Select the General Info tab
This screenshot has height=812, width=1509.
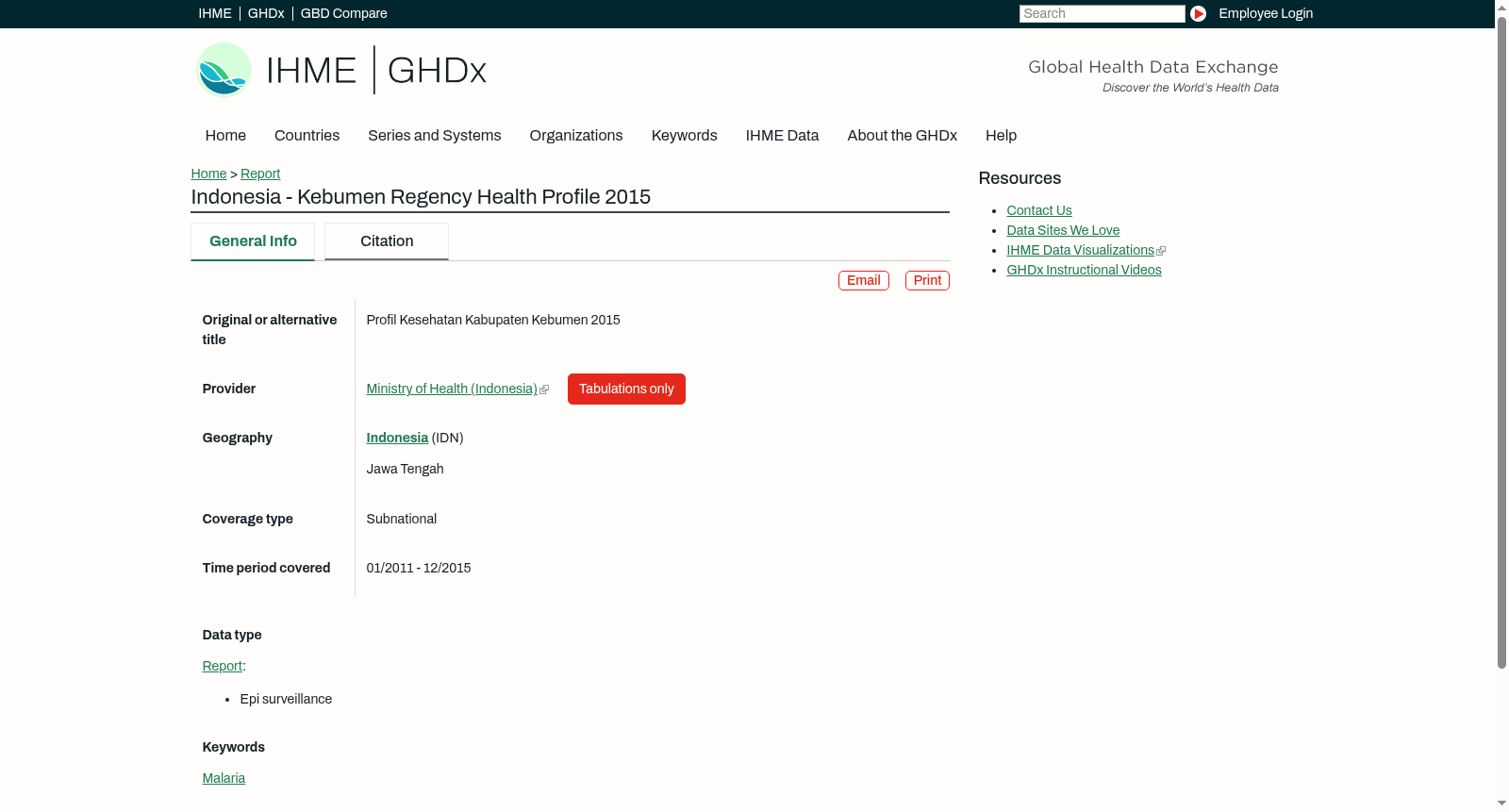click(x=253, y=241)
